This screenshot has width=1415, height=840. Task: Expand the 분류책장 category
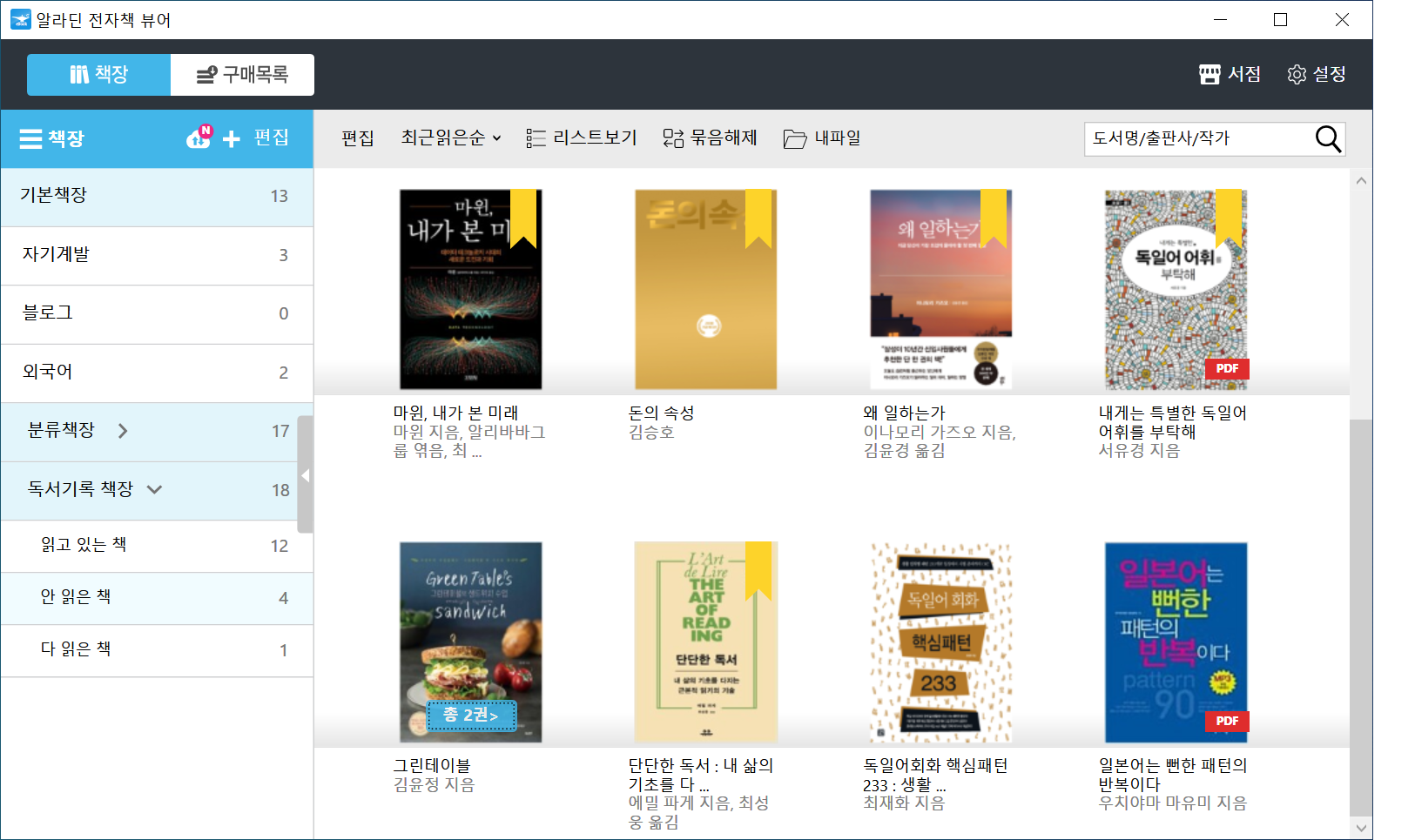point(123,431)
